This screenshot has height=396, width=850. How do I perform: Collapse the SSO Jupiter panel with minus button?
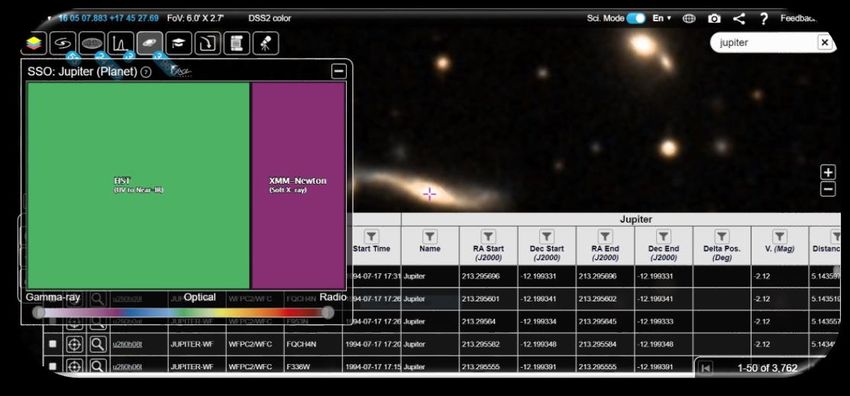[x=339, y=71]
